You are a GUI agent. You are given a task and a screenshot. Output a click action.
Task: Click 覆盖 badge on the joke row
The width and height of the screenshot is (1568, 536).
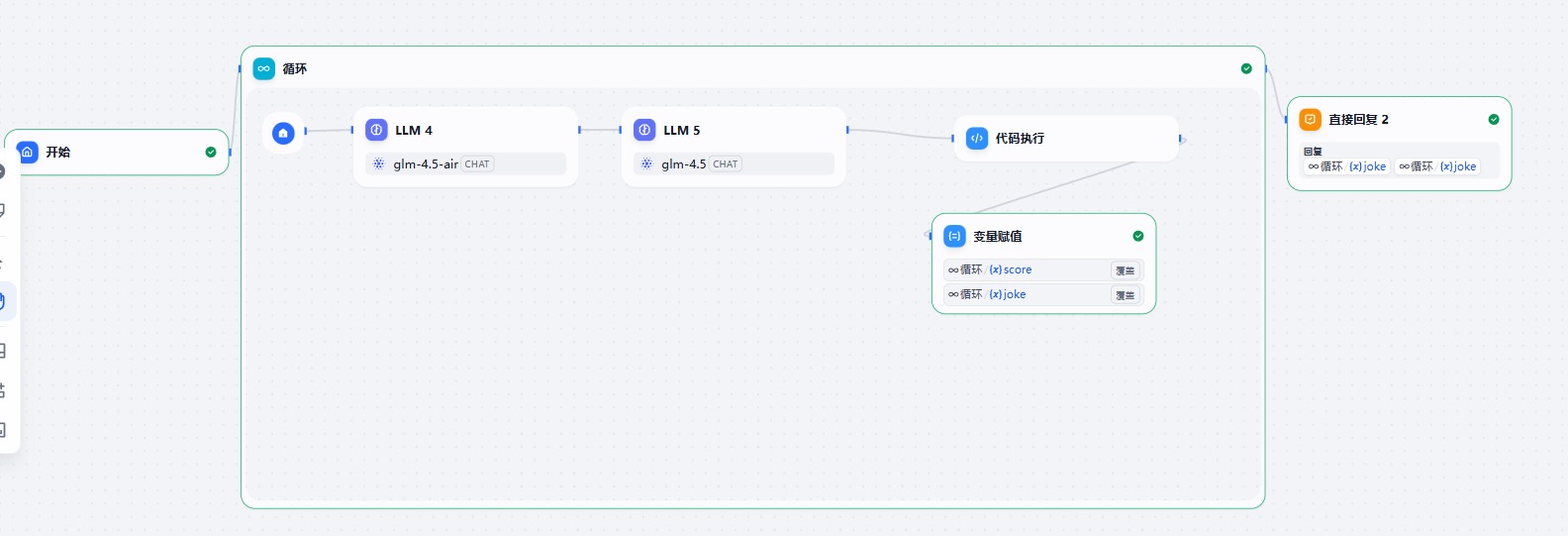click(x=1126, y=295)
